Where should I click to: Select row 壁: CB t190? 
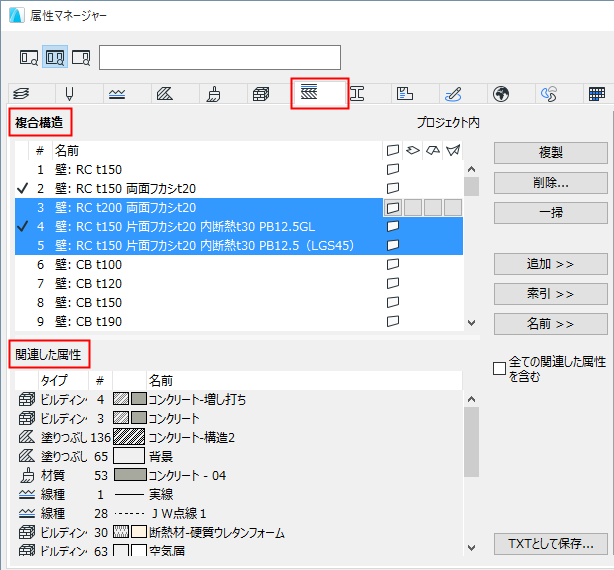pyautogui.click(x=239, y=321)
